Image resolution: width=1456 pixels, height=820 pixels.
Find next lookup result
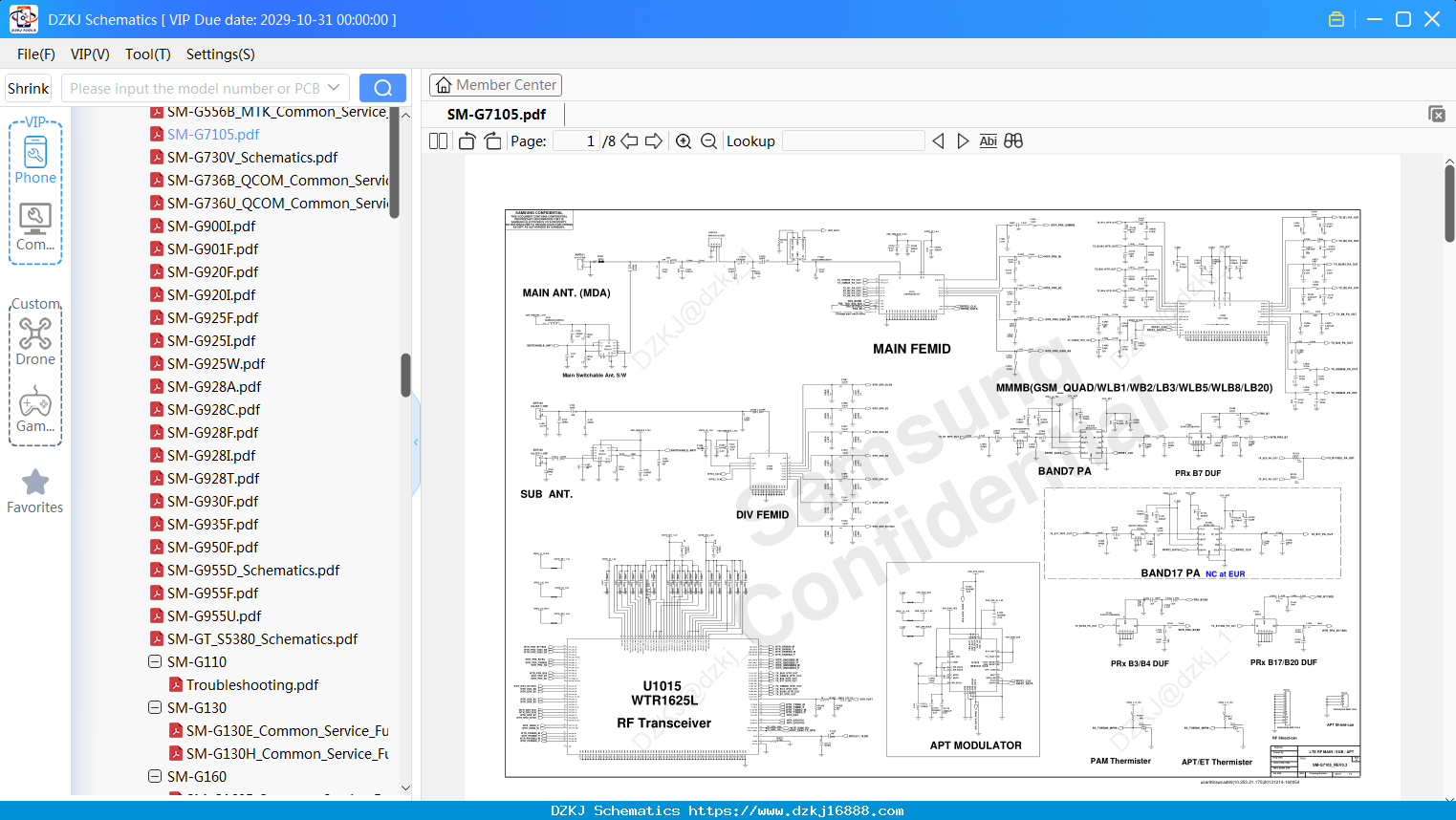(963, 140)
